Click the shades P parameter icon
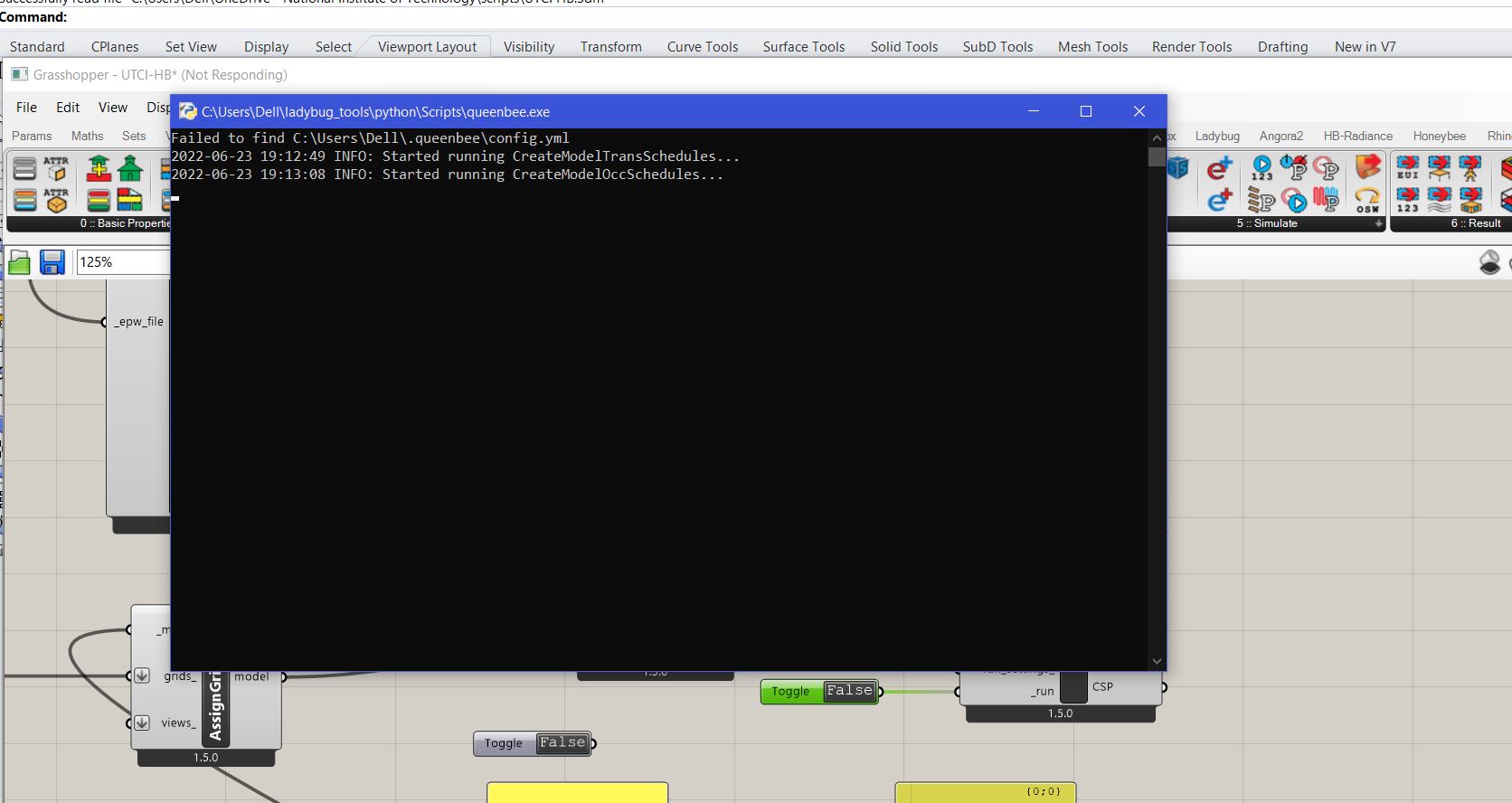This screenshot has width=1512, height=803. (1262, 200)
